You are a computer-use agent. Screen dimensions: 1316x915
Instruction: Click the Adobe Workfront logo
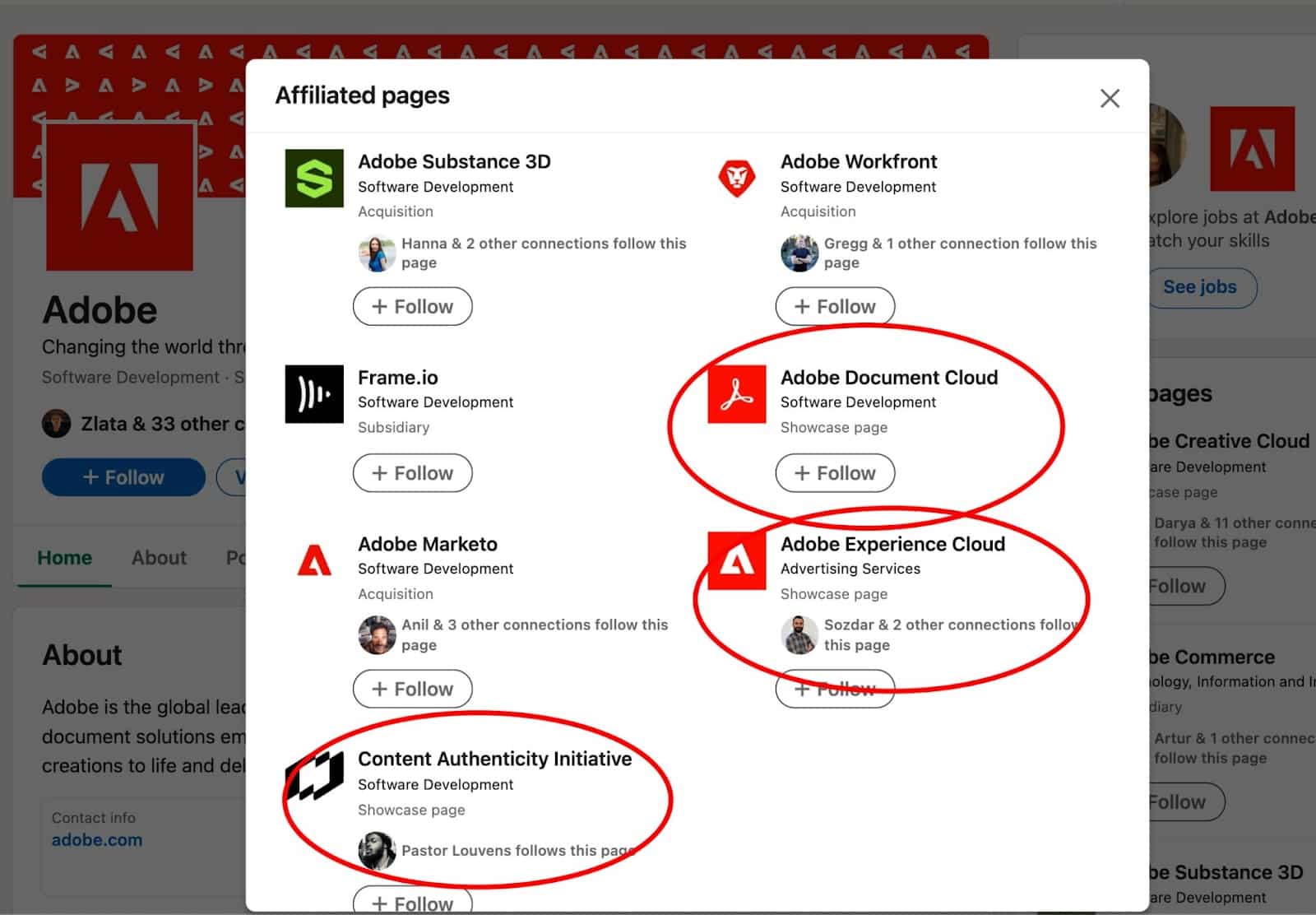click(738, 180)
